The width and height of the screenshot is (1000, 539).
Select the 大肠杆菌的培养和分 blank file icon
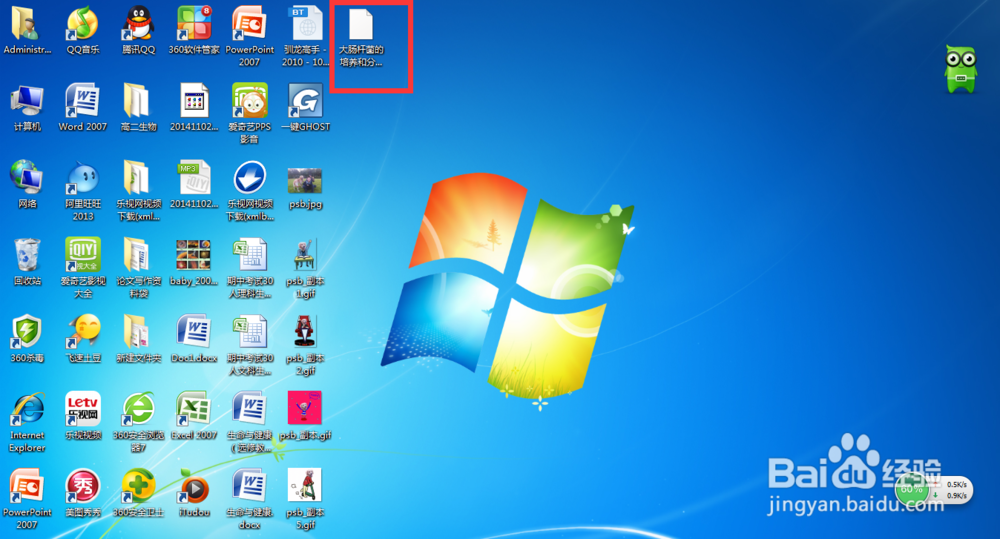[361, 24]
